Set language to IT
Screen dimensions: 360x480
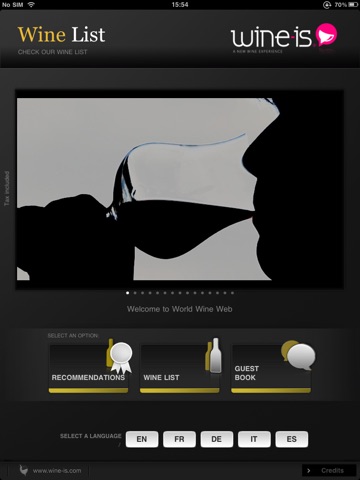point(254,439)
